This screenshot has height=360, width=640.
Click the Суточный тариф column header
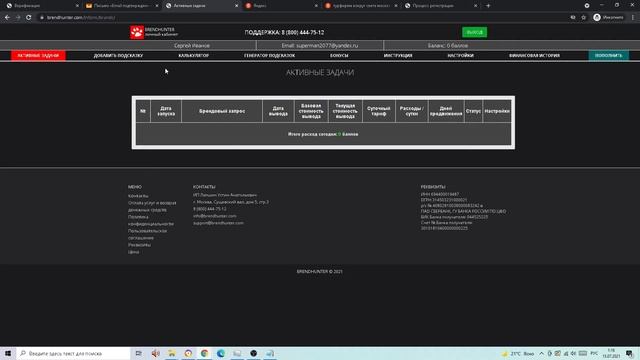coord(379,111)
